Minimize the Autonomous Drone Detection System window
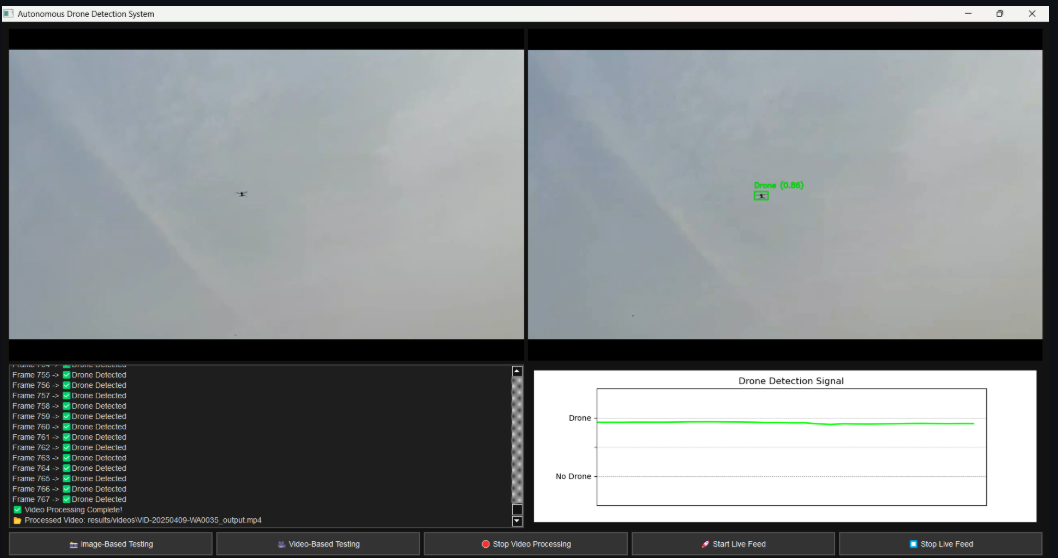Image resolution: width=1058 pixels, height=558 pixels. click(x=968, y=13)
